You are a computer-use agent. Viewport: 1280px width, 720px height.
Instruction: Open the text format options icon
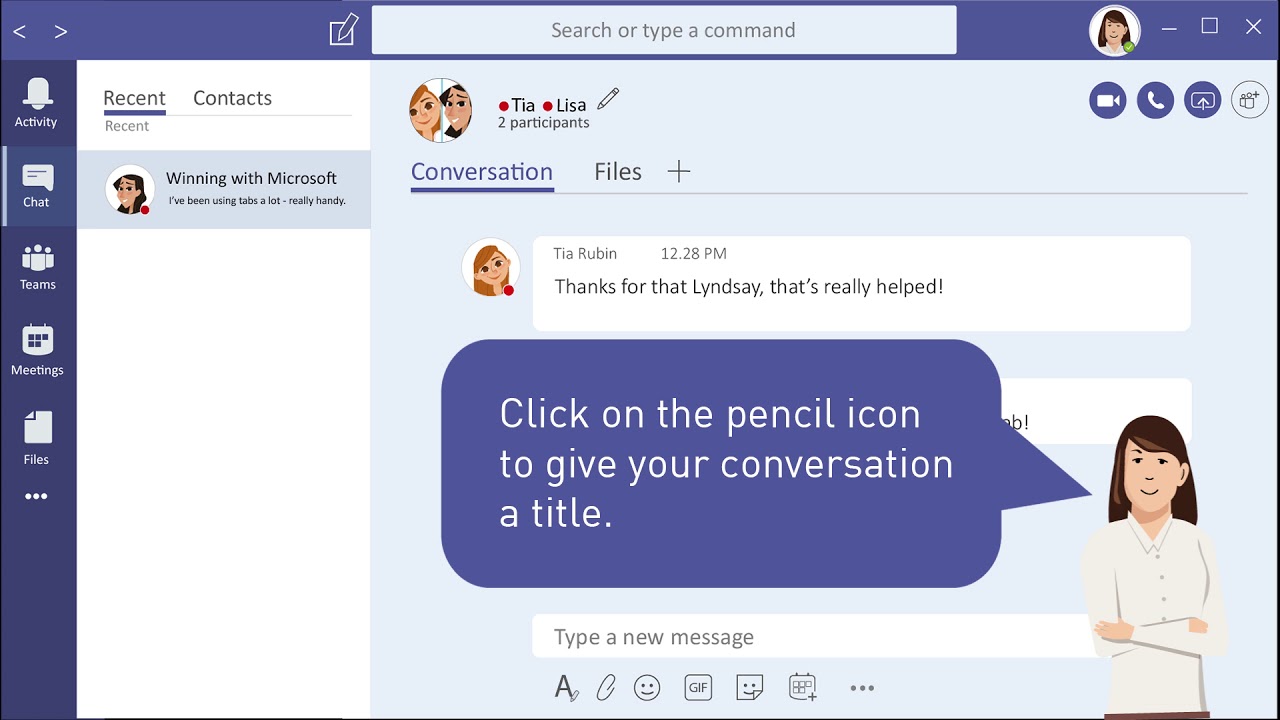coord(566,688)
